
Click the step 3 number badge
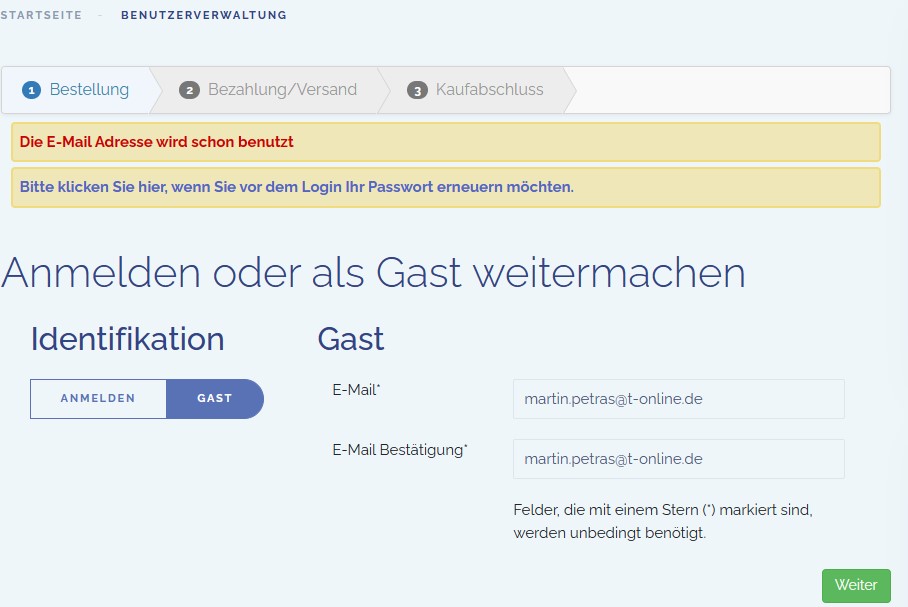[x=417, y=90]
